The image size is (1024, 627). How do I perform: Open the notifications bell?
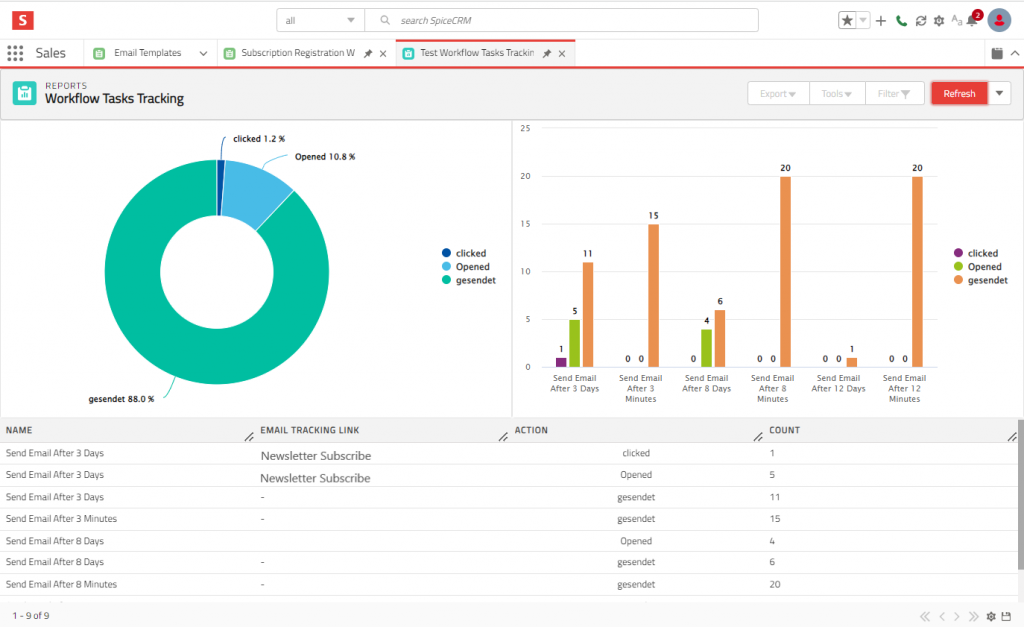tap(972, 21)
